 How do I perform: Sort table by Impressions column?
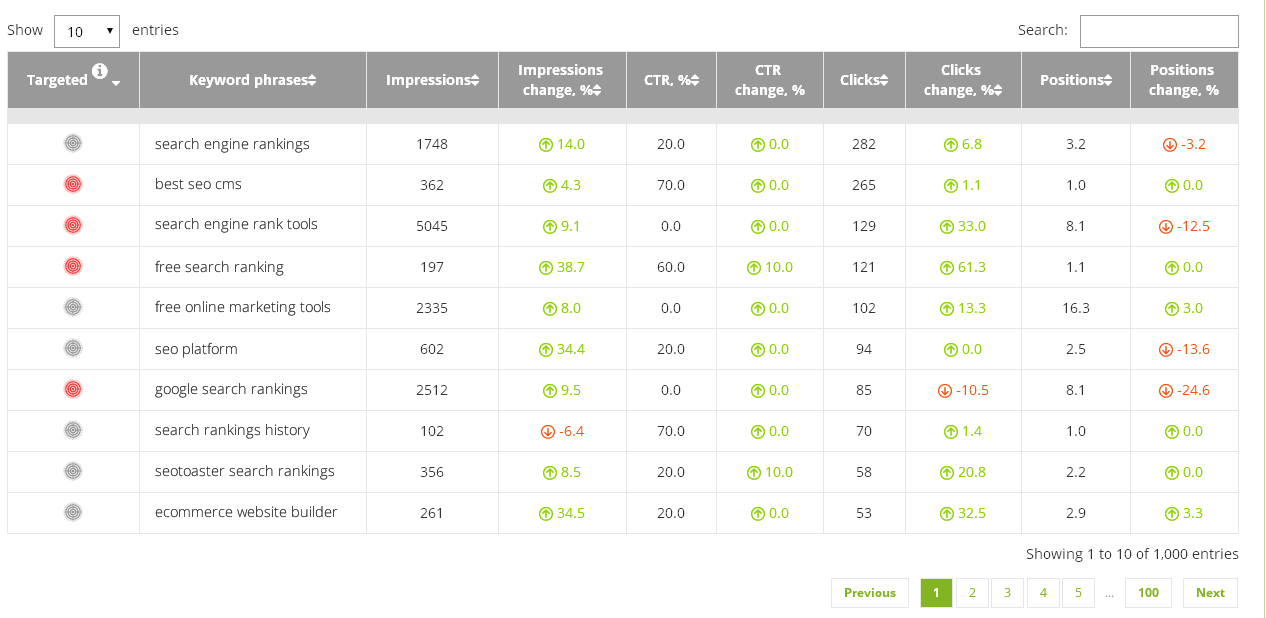(433, 80)
